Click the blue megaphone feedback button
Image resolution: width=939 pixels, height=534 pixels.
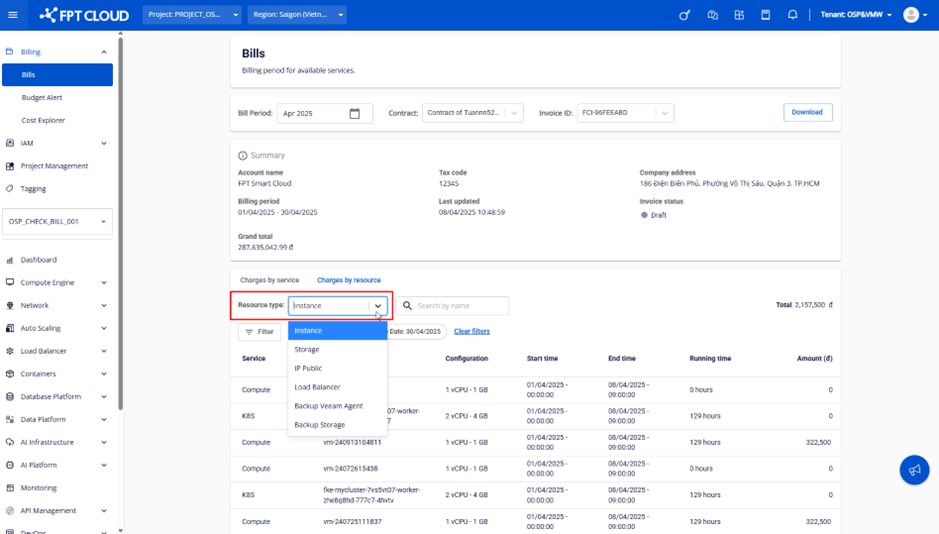pyautogui.click(x=913, y=470)
